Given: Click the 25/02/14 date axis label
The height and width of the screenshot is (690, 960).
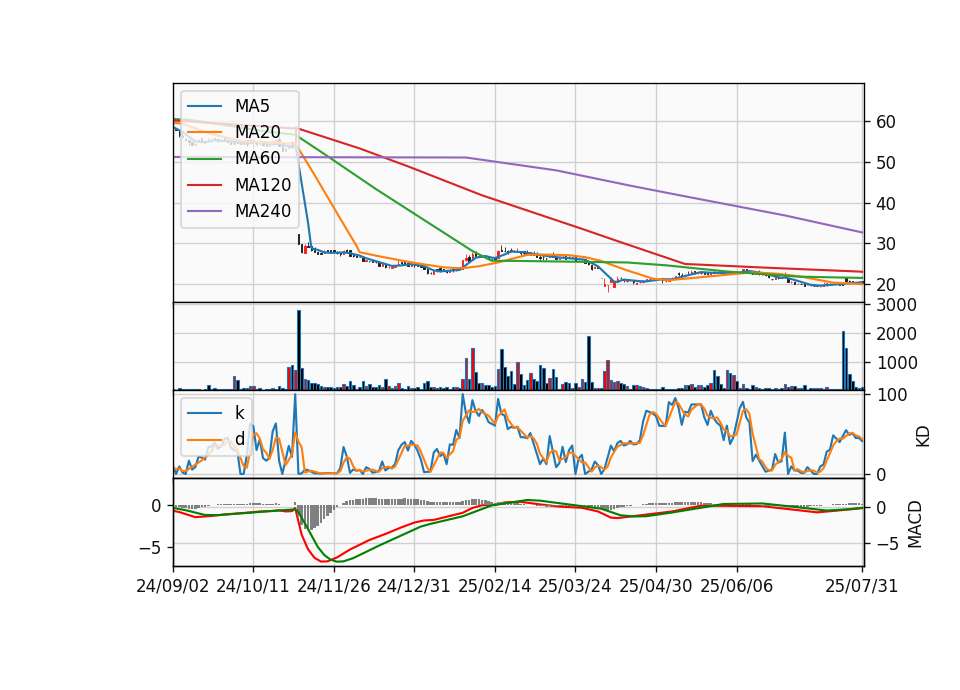Looking at the screenshot, I should (x=495, y=586).
